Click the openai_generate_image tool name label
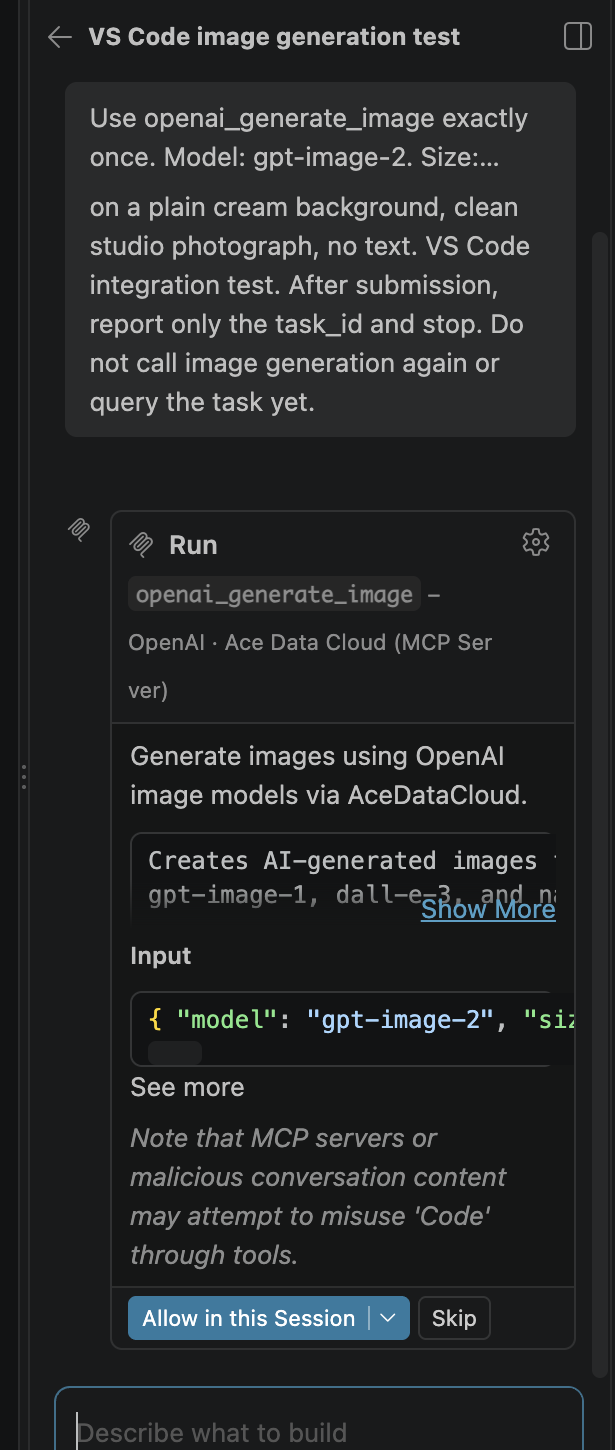The width and height of the screenshot is (615, 1450). click(274, 594)
